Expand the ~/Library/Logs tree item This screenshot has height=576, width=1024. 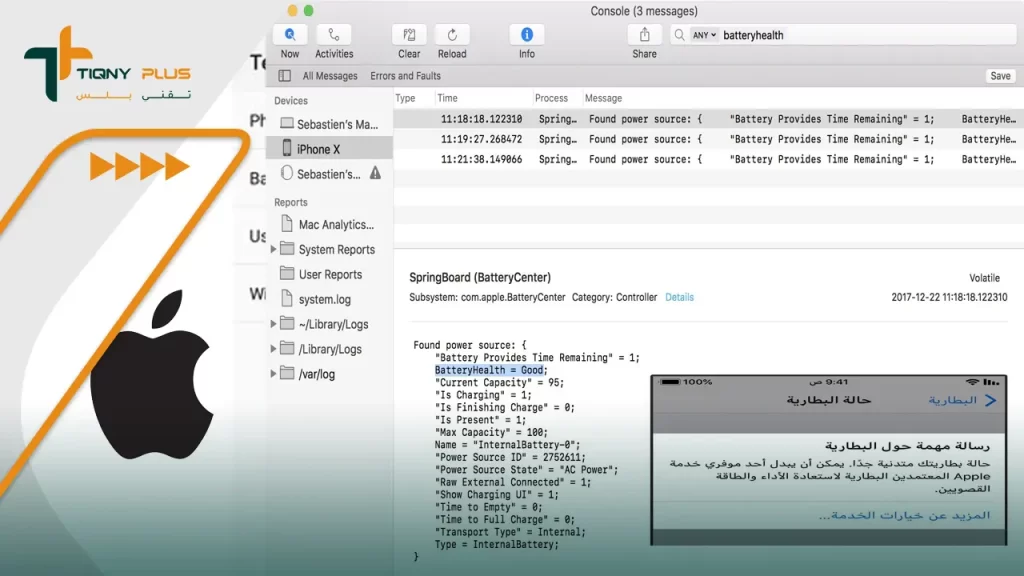[273, 324]
